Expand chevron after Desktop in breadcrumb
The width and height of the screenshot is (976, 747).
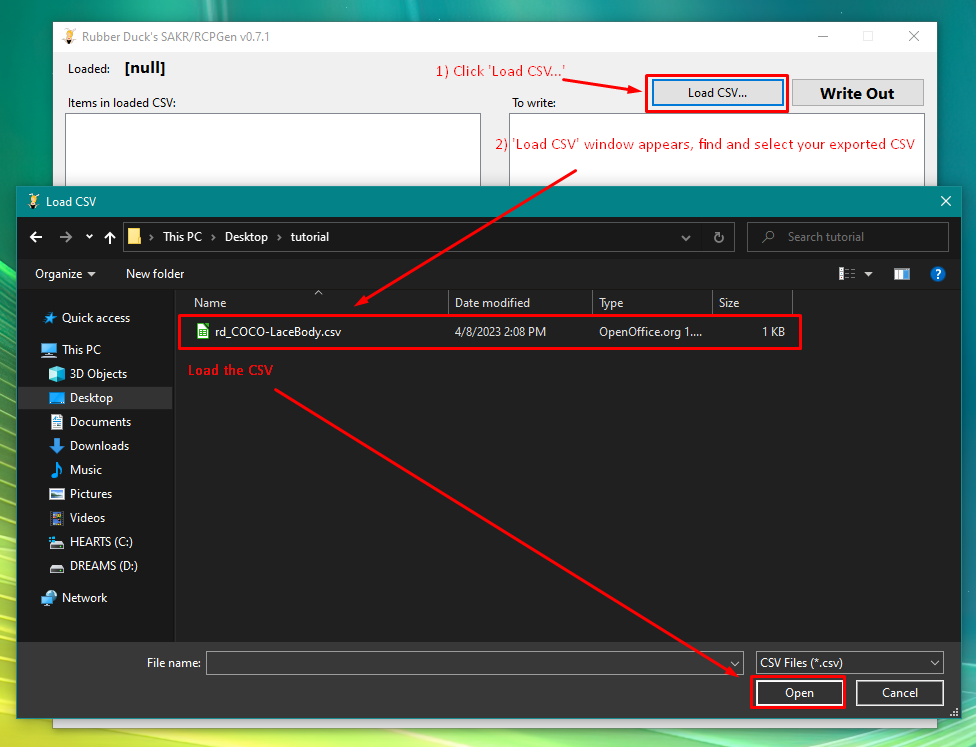click(279, 237)
